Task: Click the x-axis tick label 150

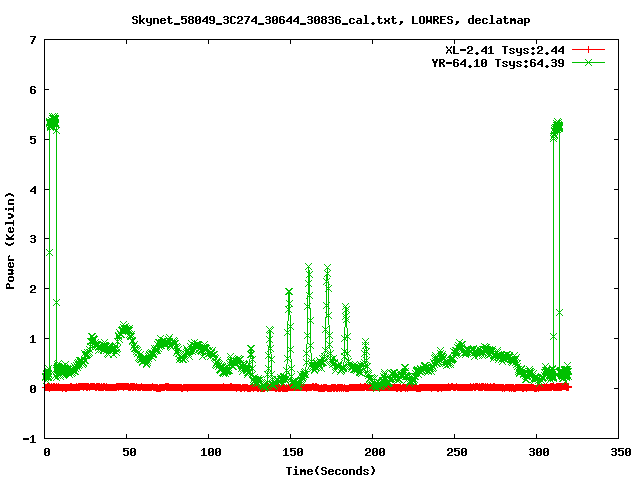Action: pyautogui.click(x=293, y=452)
